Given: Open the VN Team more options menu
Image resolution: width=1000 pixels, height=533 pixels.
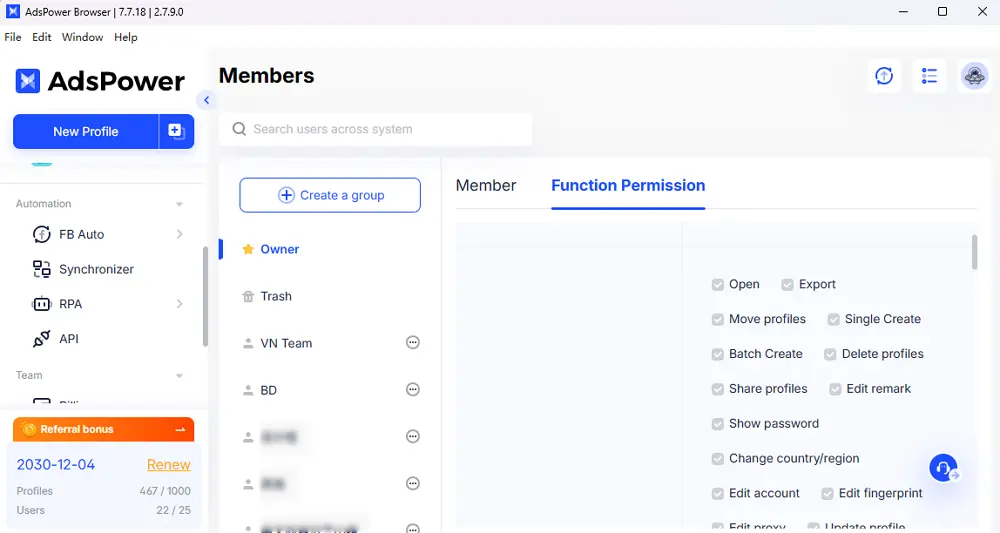Looking at the screenshot, I should 413,343.
